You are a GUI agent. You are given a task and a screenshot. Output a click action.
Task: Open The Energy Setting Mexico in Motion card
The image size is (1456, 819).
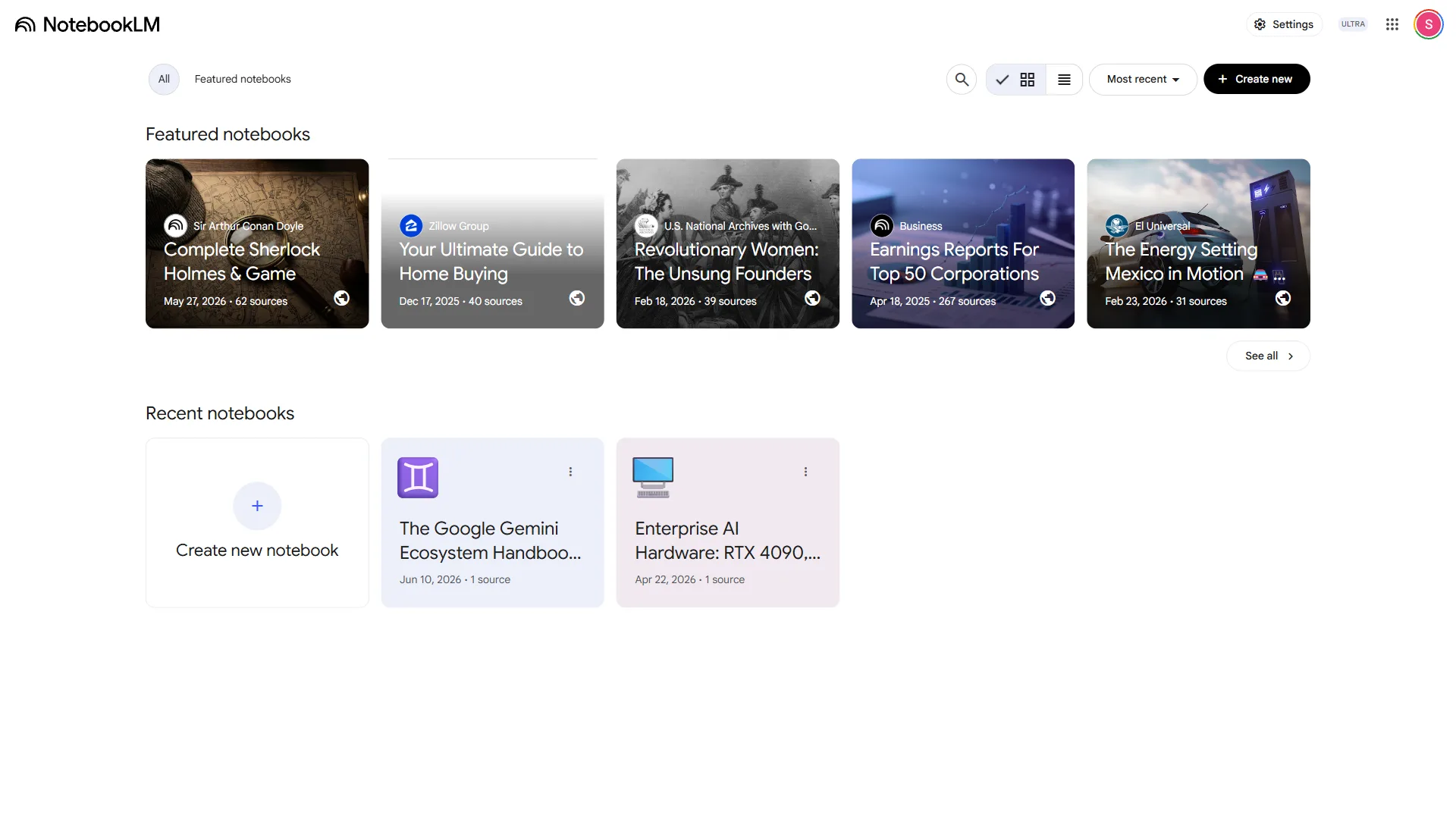point(1198,243)
